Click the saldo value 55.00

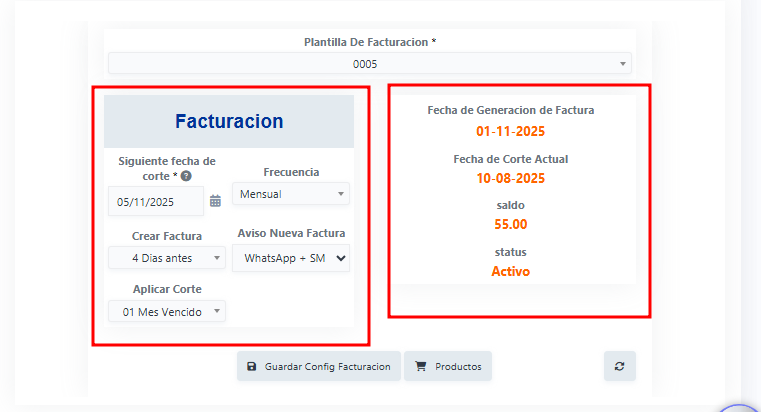[511, 224]
